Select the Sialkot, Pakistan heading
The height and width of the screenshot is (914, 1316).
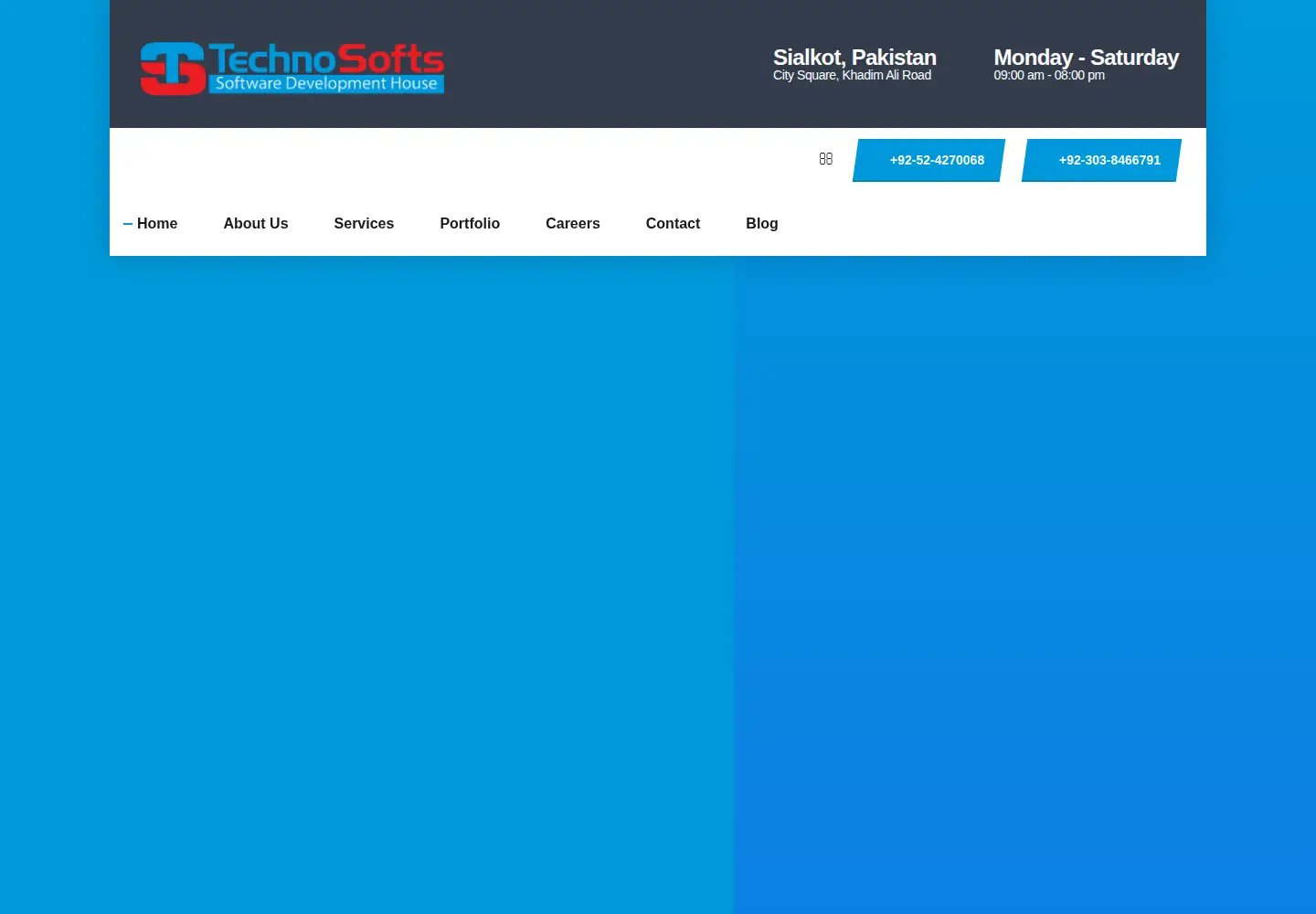pyautogui.click(x=854, y=57)
